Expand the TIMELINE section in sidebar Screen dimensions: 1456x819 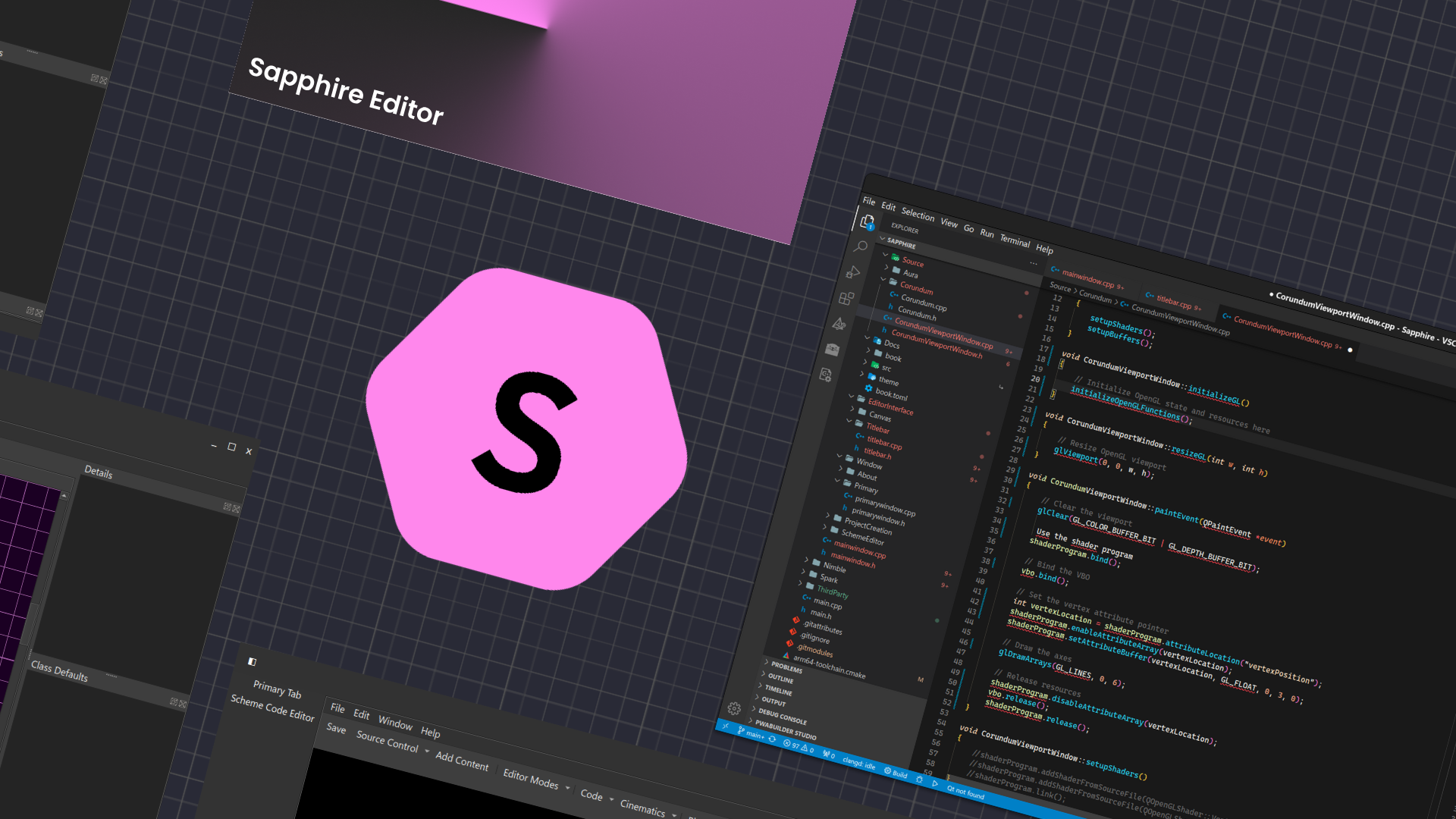point(761,686)
